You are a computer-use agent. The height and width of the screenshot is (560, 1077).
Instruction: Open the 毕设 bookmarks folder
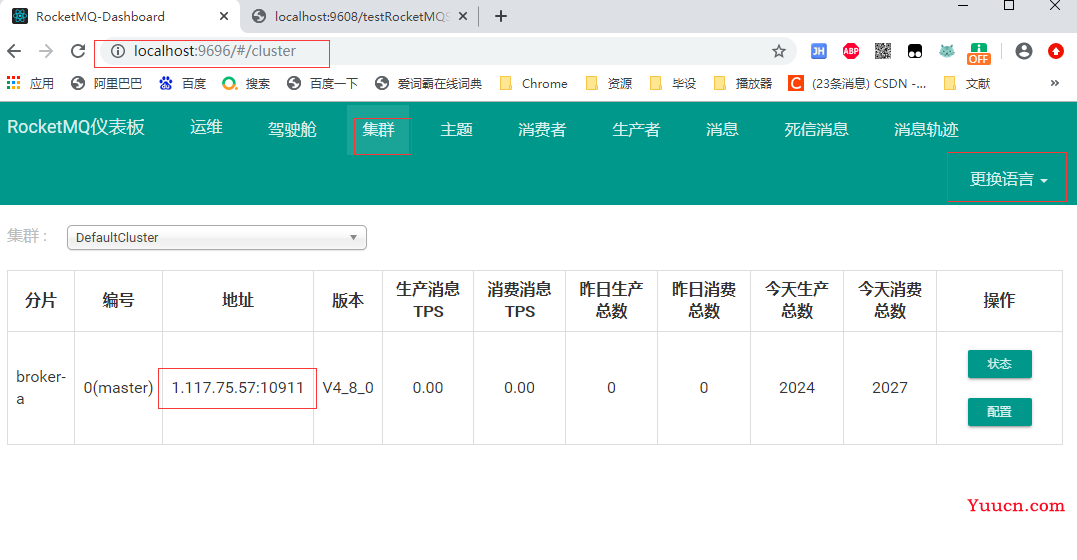(672, 83)
